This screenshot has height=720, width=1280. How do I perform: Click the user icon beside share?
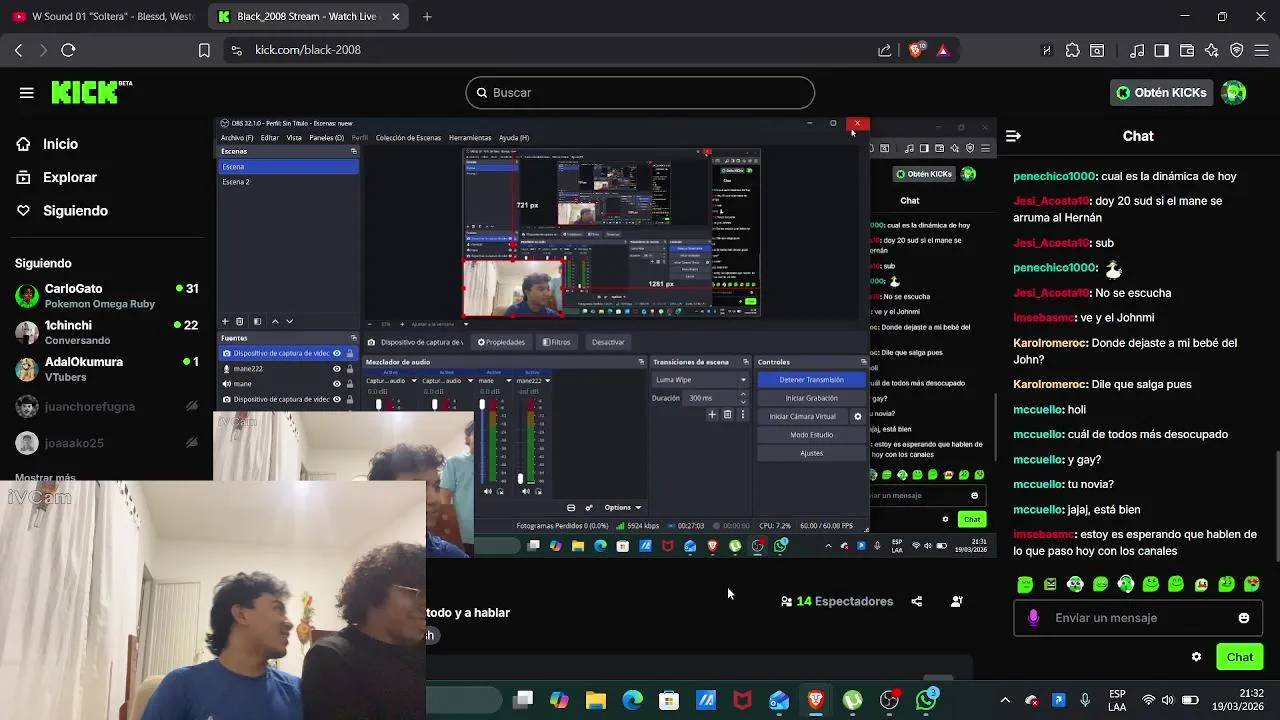tap(957, 601)
